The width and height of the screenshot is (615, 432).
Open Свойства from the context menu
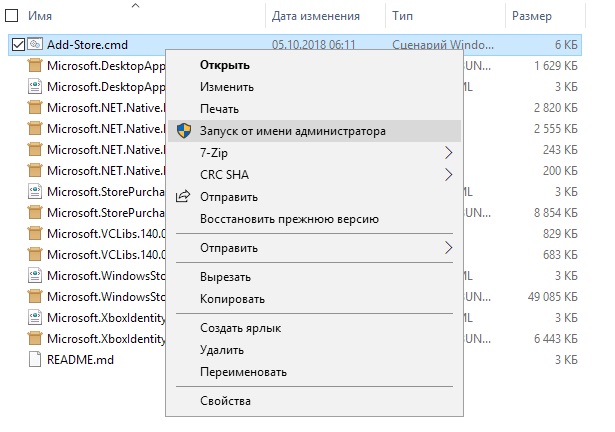pyautogui.click(x=314, y=401)
